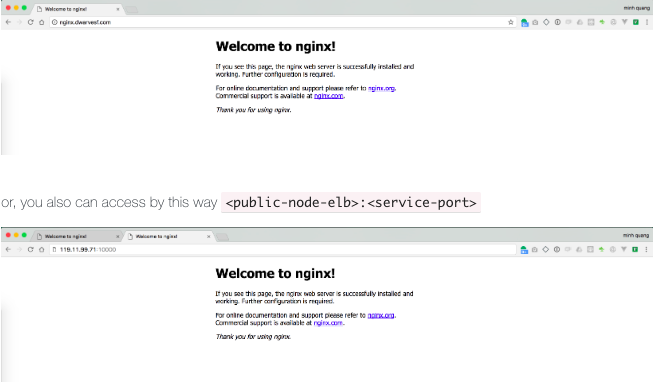Click home icon in top browser window
This screenshot has width=656, height=383.
point(41,22)
